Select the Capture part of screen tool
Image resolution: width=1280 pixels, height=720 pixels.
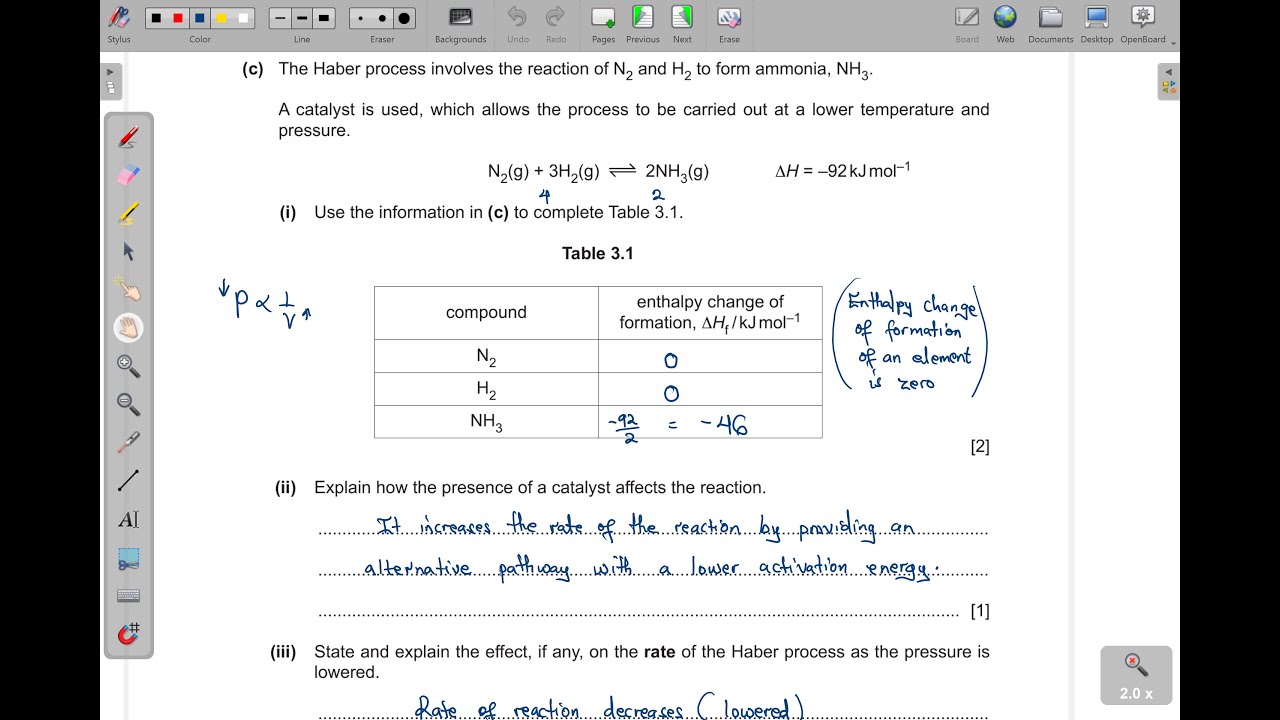tap(128, 558)
